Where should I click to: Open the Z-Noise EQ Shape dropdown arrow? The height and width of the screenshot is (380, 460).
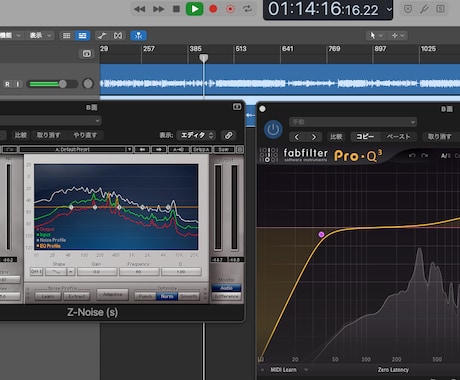(71, 272)
